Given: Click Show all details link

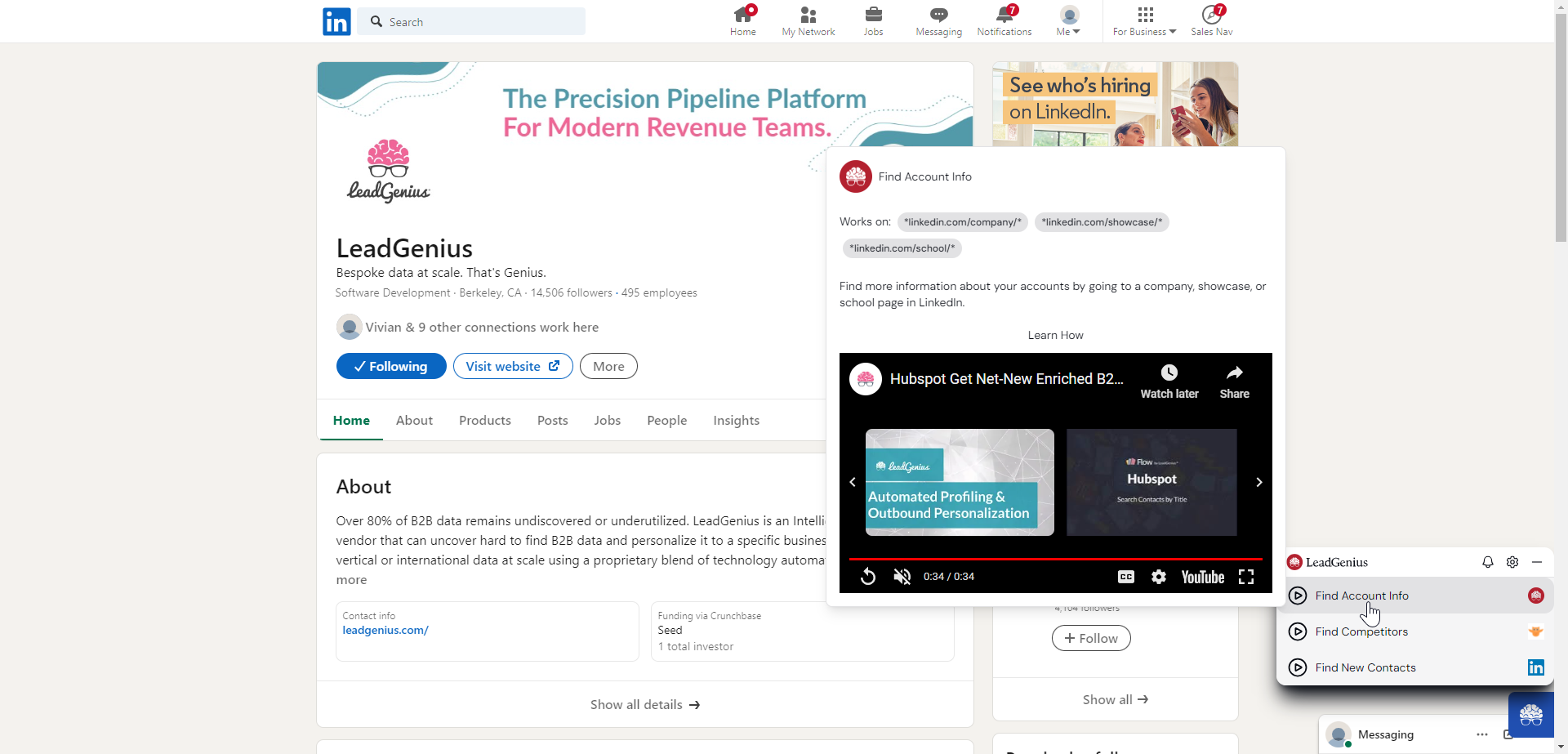Looking at the screenshot, I should [x=645, y=704].
